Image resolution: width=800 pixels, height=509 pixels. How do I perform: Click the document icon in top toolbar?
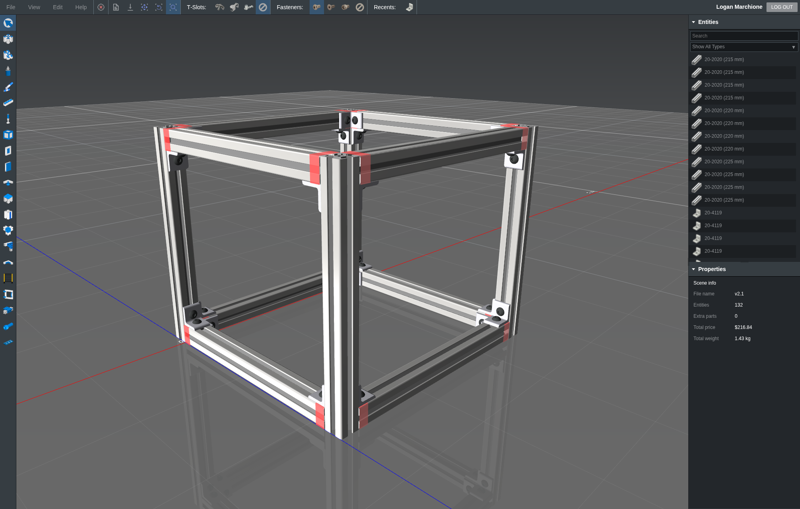[x=116, y=7]
